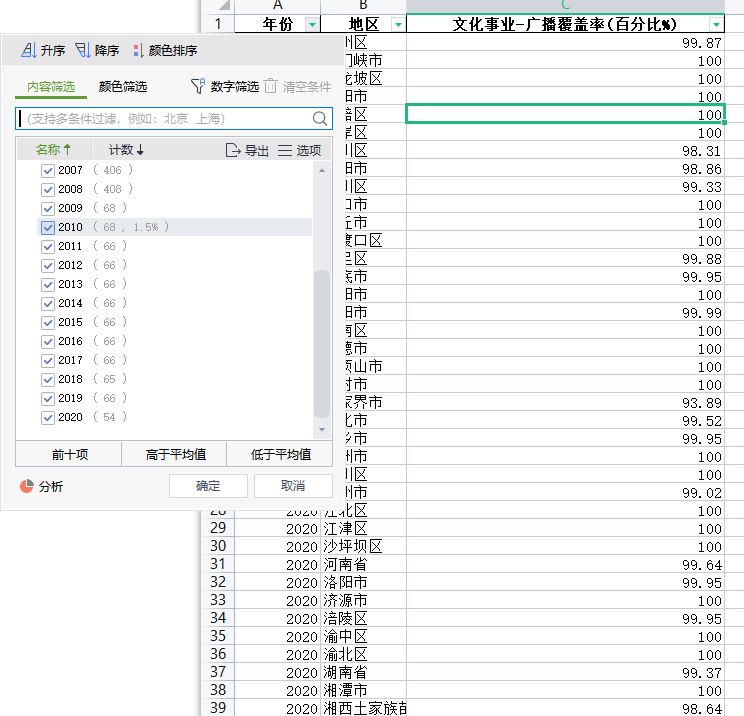Switch to 内容筛选 tab
Screen dimensions: 744x716
tap(51, 86)
